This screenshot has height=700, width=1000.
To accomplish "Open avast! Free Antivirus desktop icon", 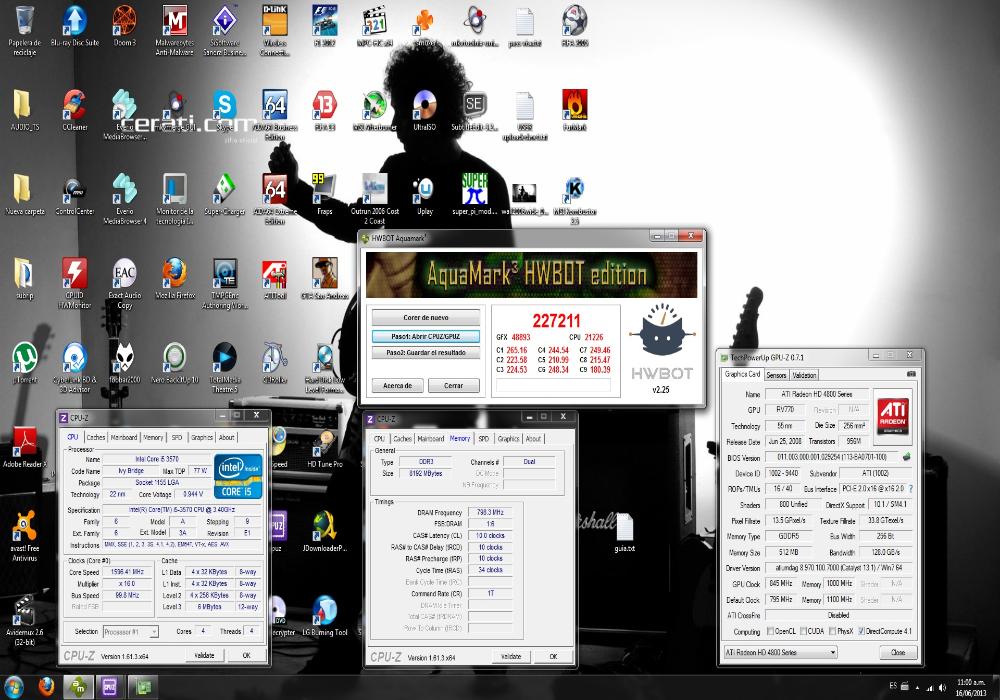I will 24,536.
